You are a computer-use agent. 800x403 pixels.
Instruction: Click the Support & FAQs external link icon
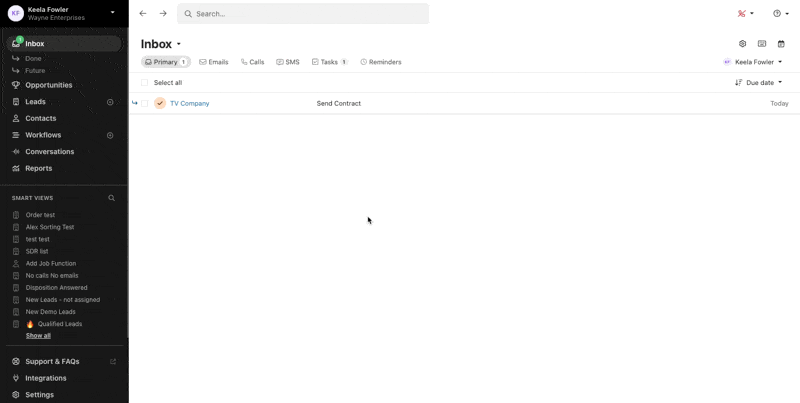(x=113, y=362)
